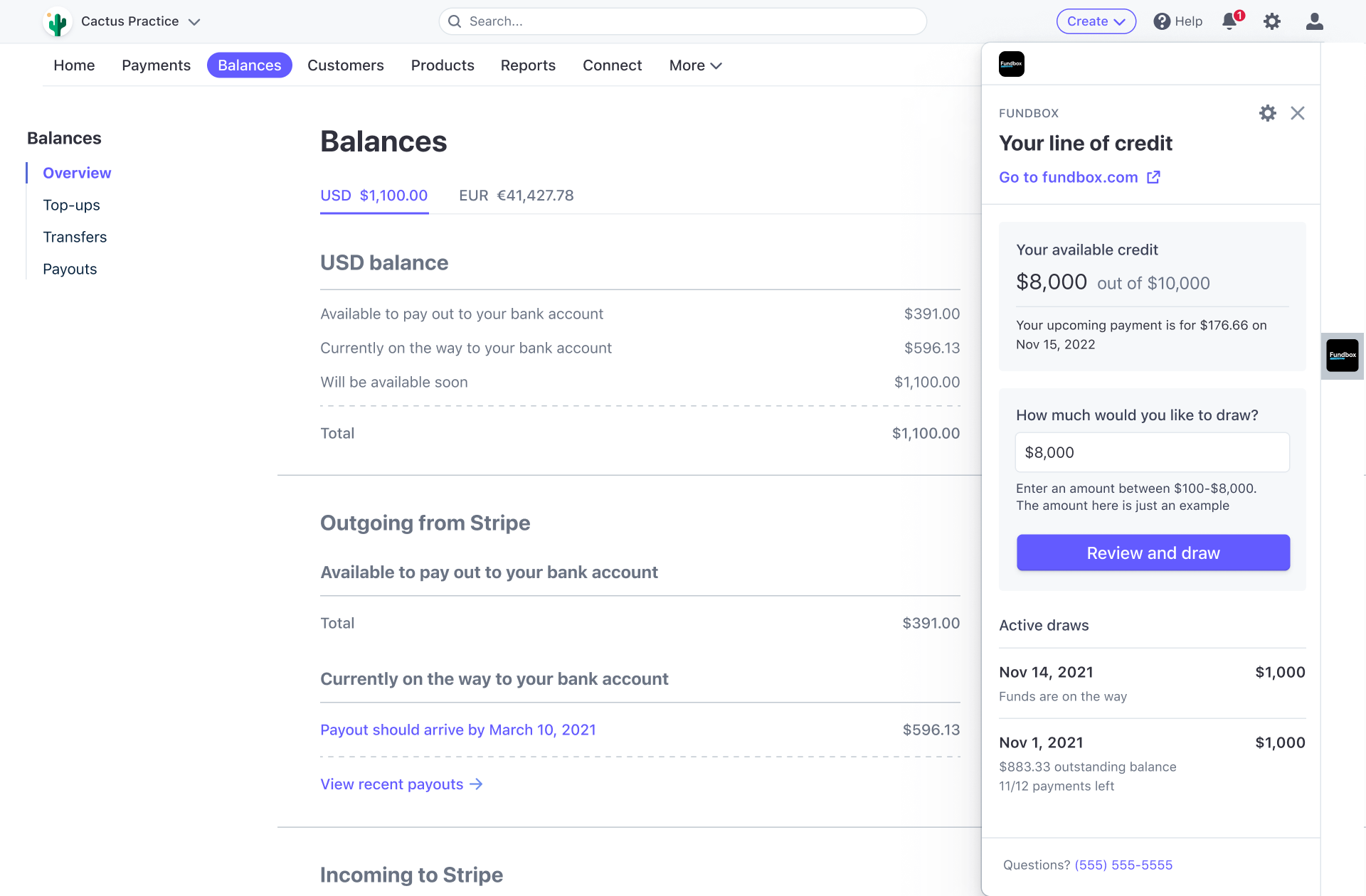Click the draw amount input showing $8,000
This screenshot has width=1366, height=896.
coord(1153,452)
